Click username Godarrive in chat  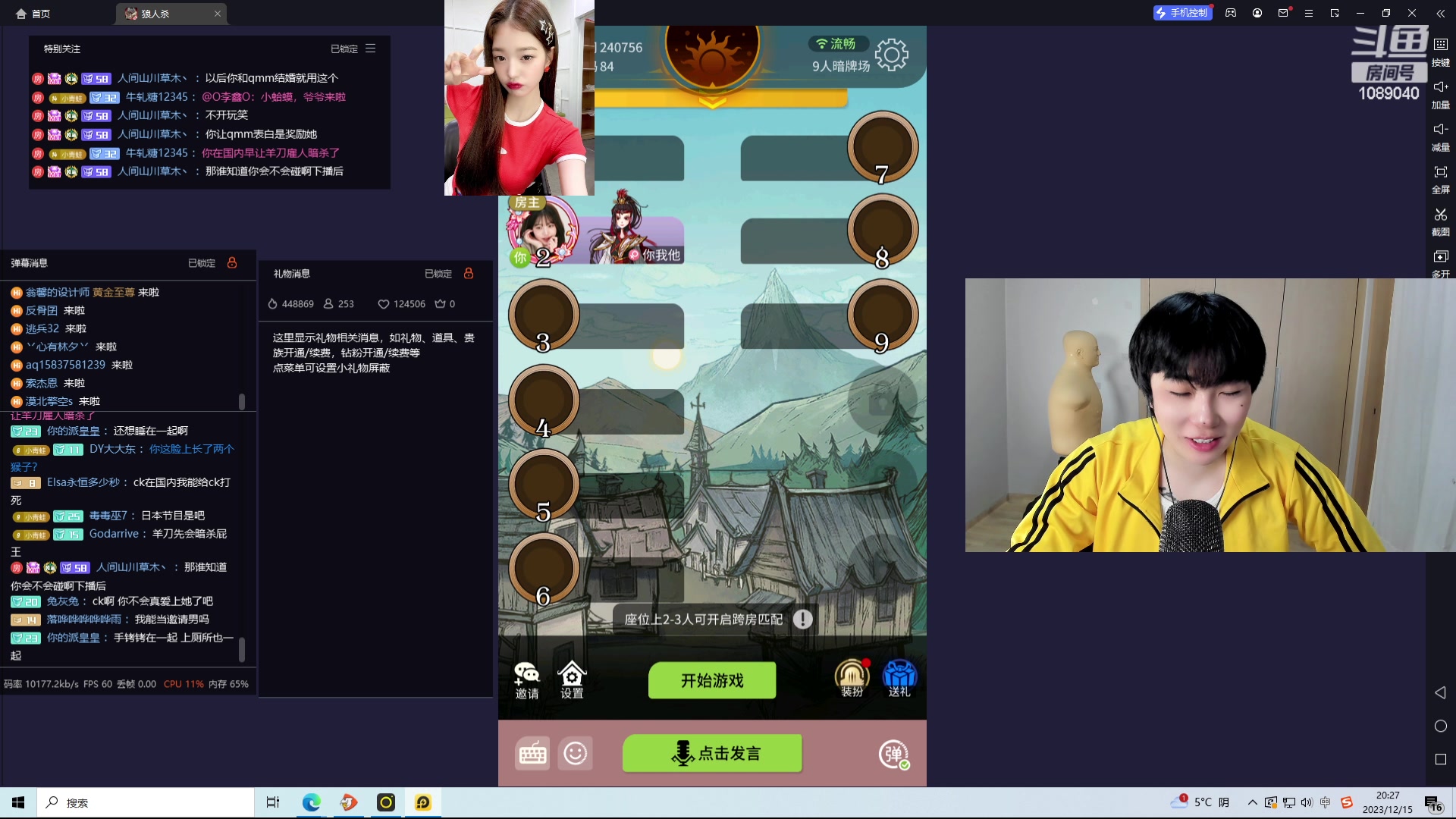[114, 534]
